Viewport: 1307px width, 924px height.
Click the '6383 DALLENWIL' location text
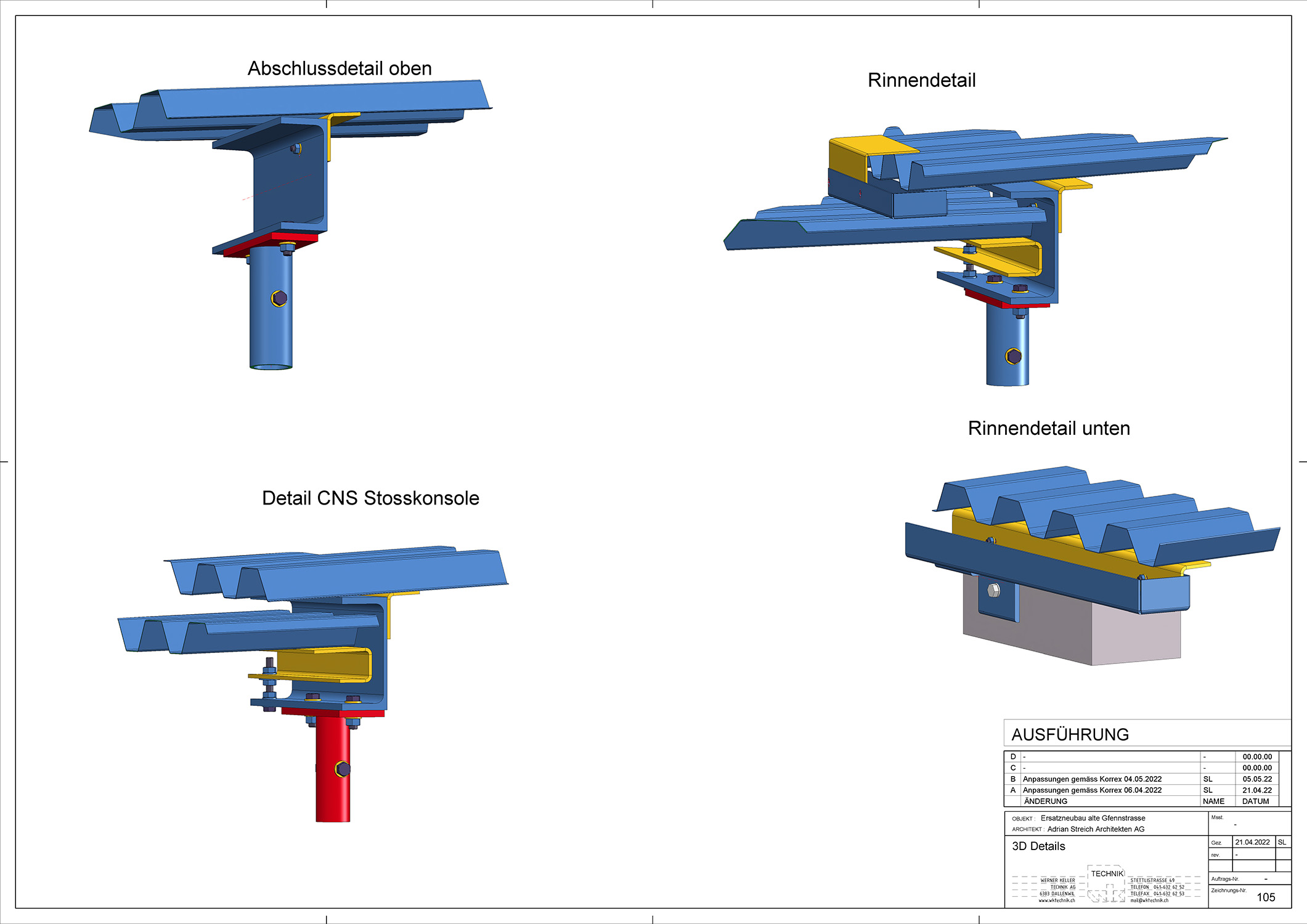[1057, 894]
